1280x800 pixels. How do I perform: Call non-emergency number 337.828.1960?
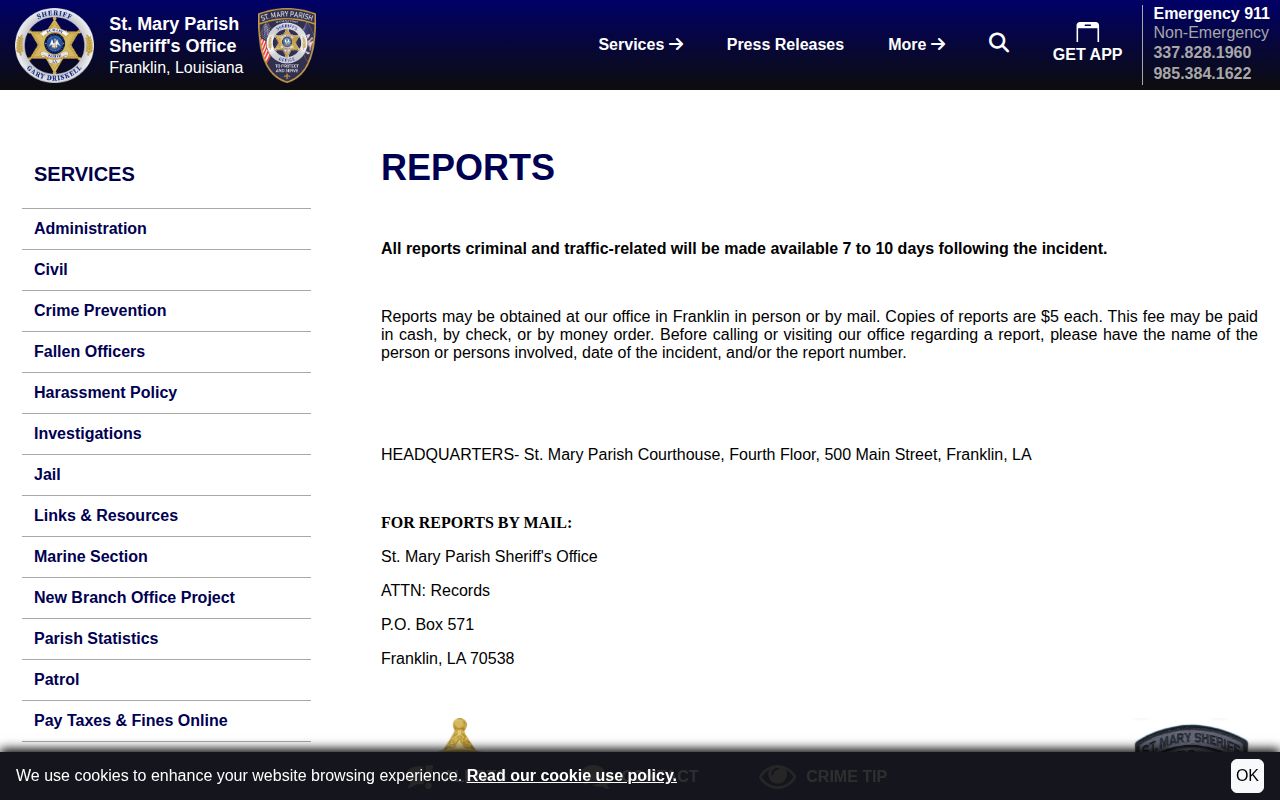[1202, 52]
